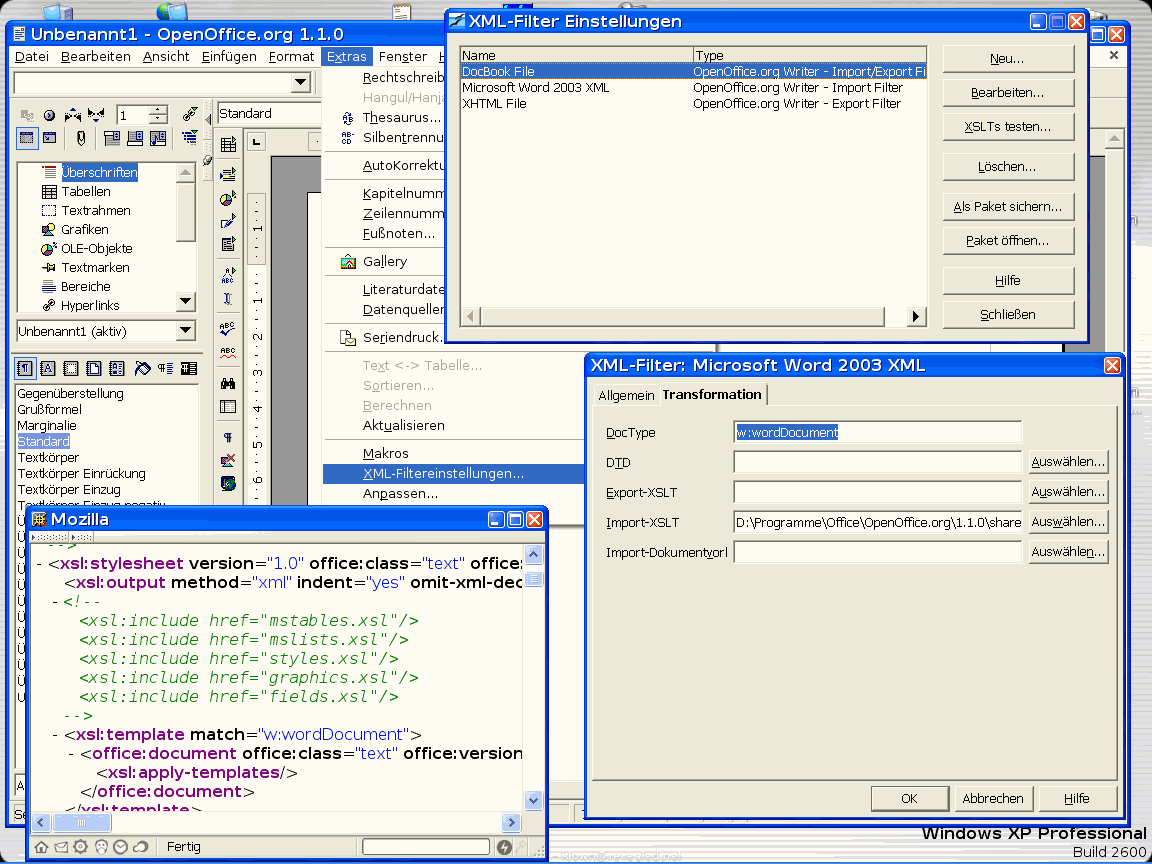
Task: Click into the DocType text field
Action: [877, 432]
